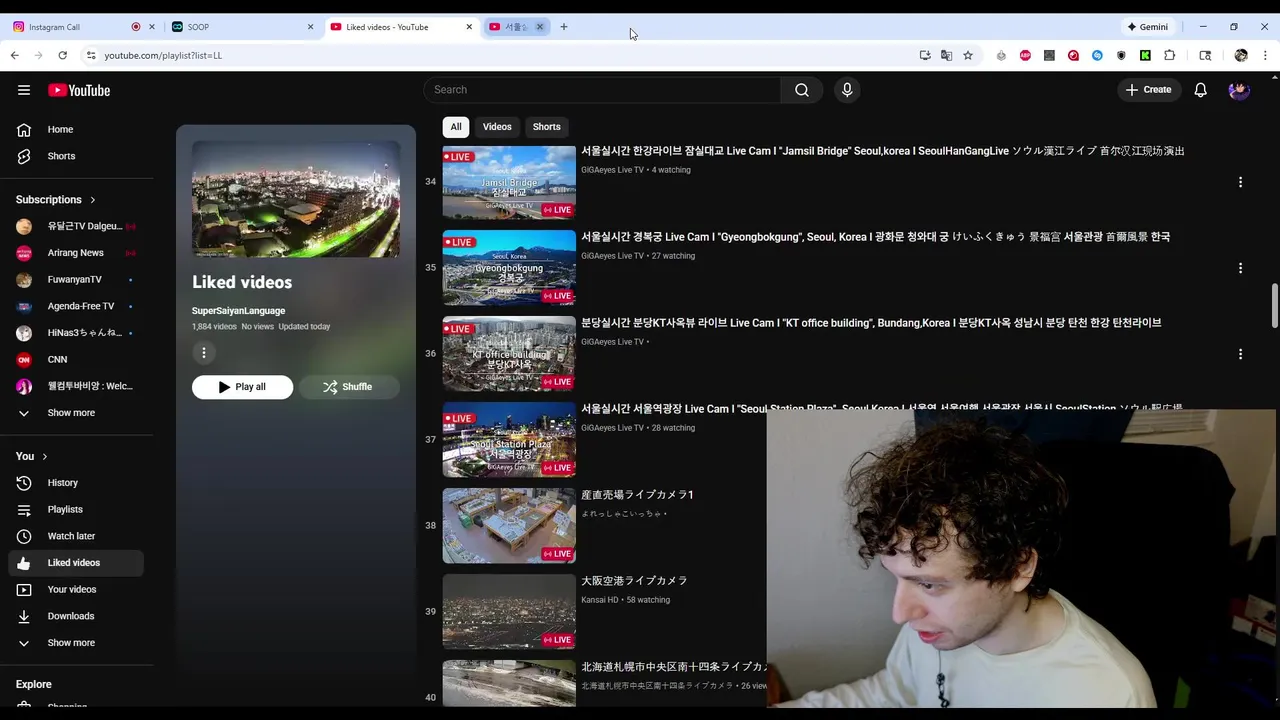Open more options for KT office building video
The image size is (1280, 720).
[x=1240, y=354]
